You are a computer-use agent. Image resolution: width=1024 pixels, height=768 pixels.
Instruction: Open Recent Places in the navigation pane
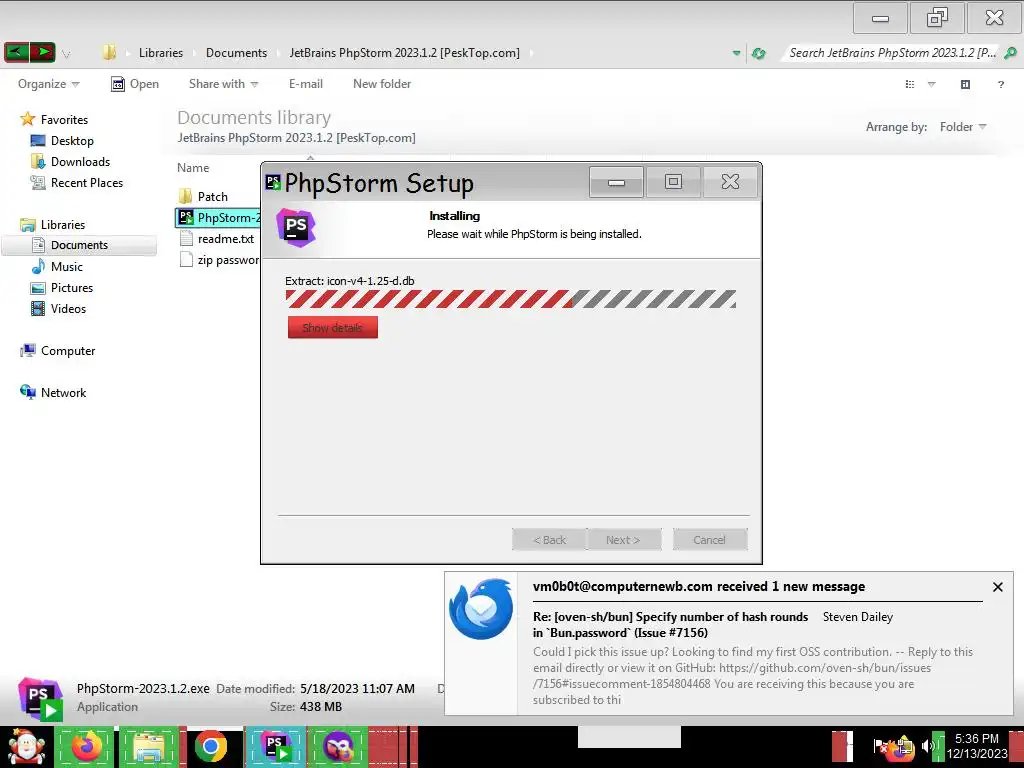pyautogui.click(x=87, y=183)
